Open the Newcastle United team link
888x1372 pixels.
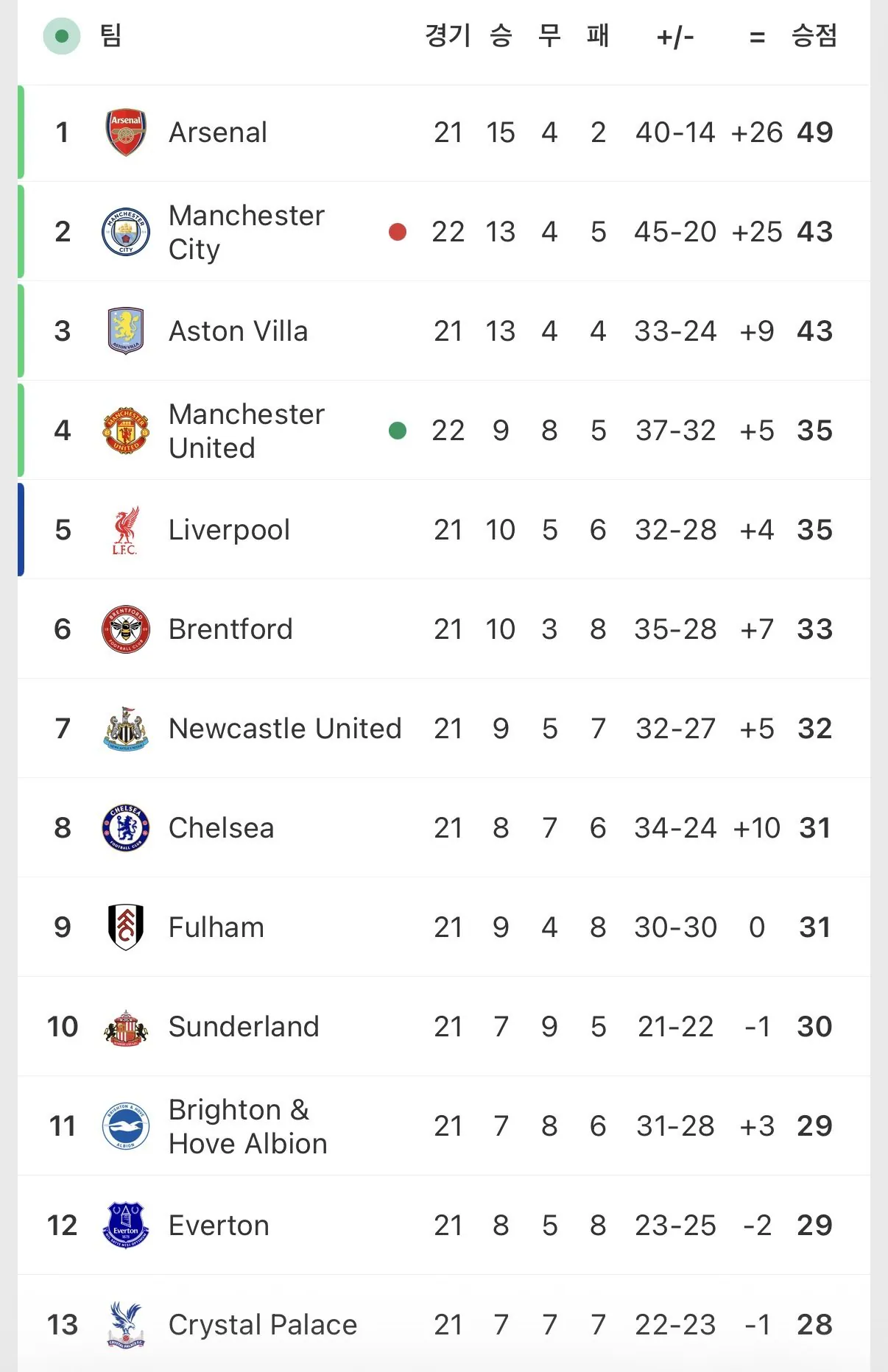pyautogui.click(x=285, y=729)
